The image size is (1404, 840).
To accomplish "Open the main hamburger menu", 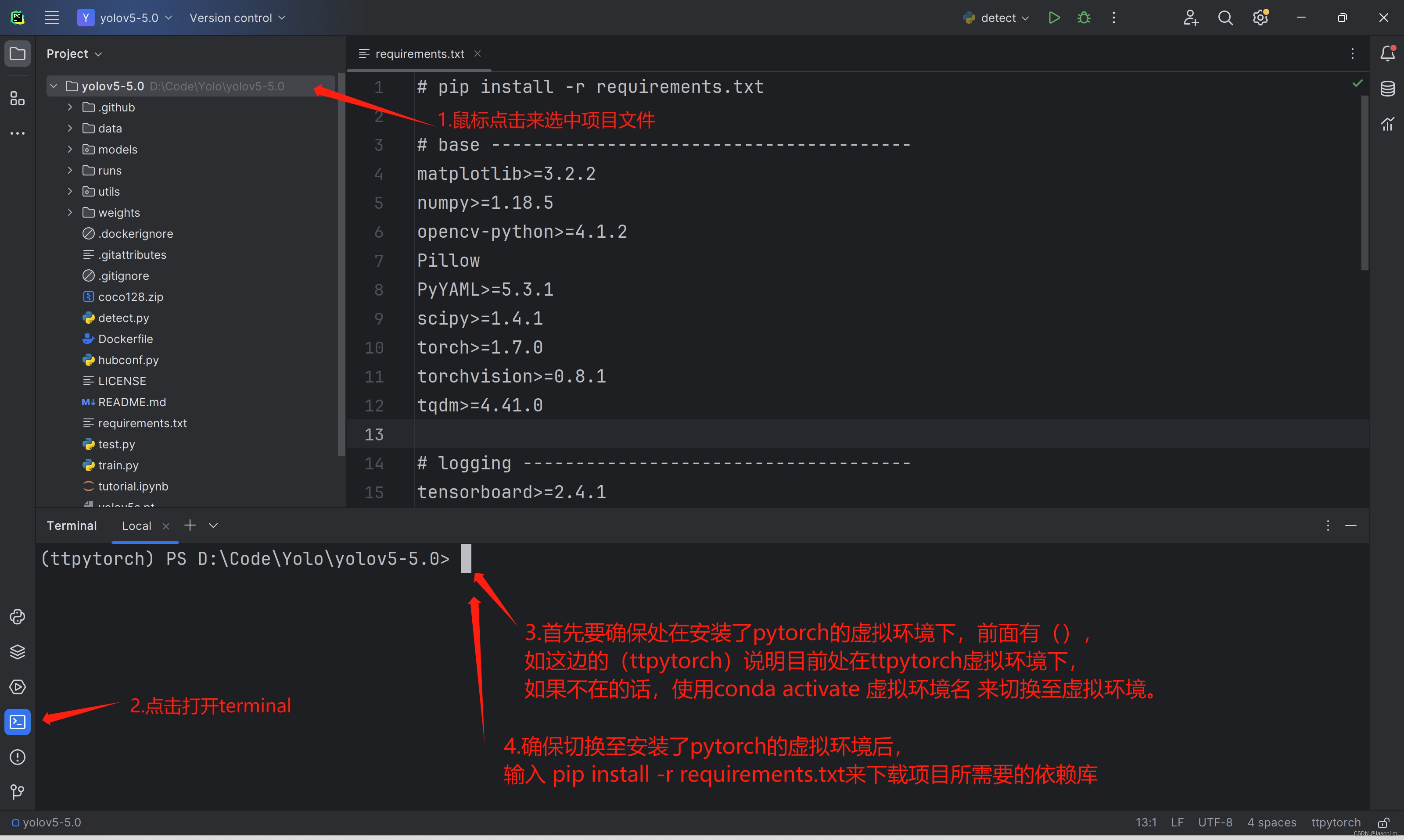I will (51, 18).
